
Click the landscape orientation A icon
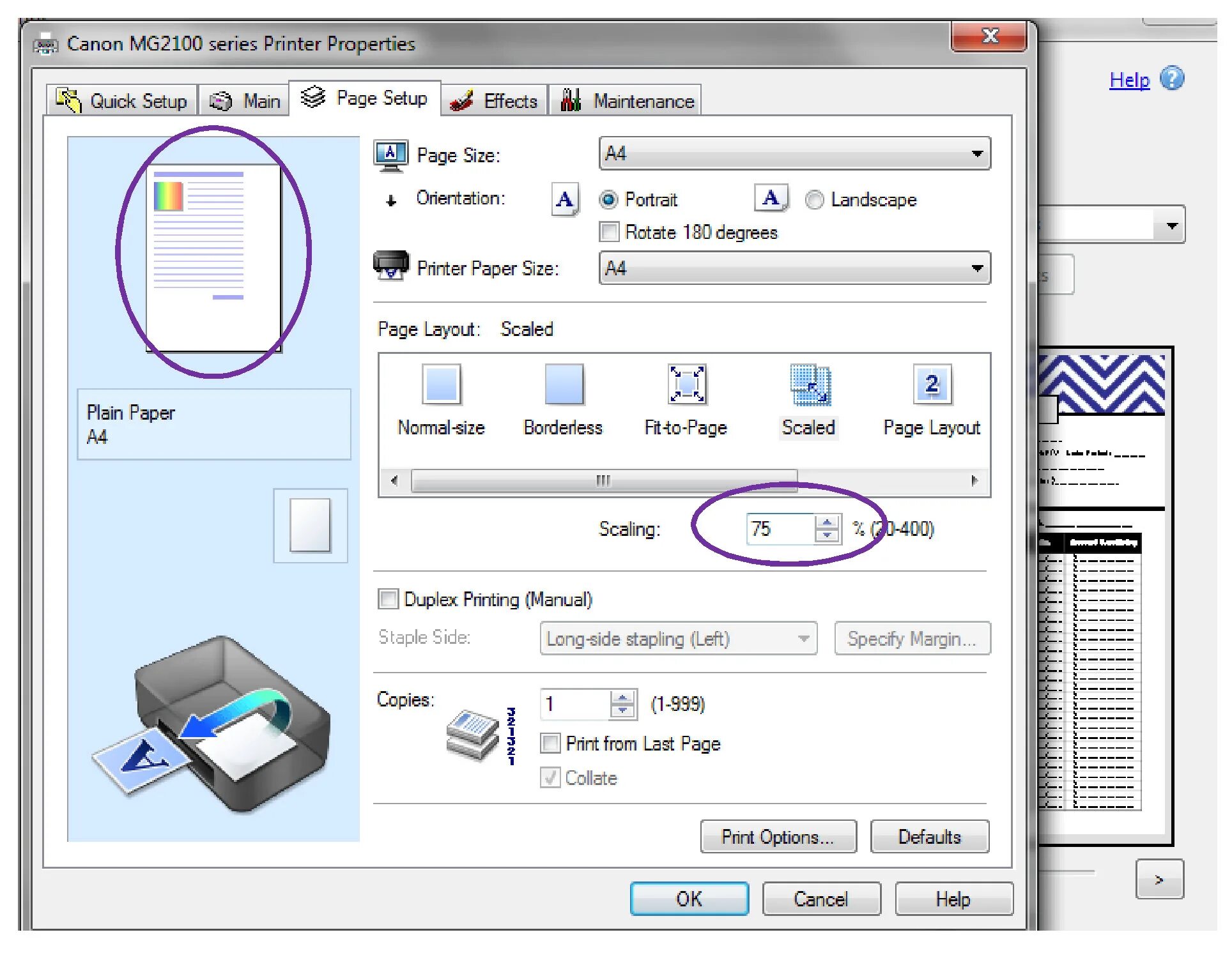771,198
